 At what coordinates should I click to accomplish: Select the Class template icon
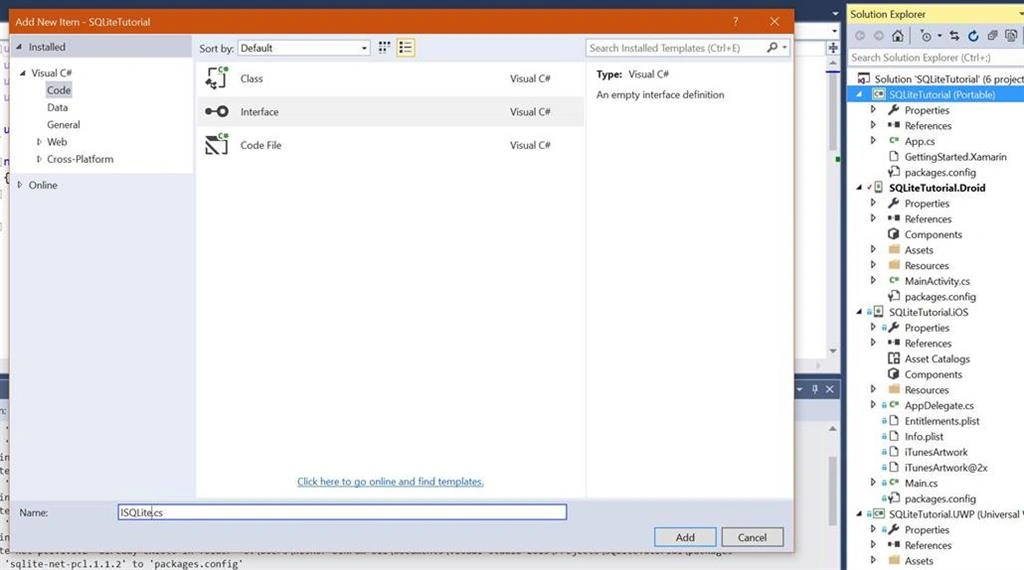click(217, 78)
